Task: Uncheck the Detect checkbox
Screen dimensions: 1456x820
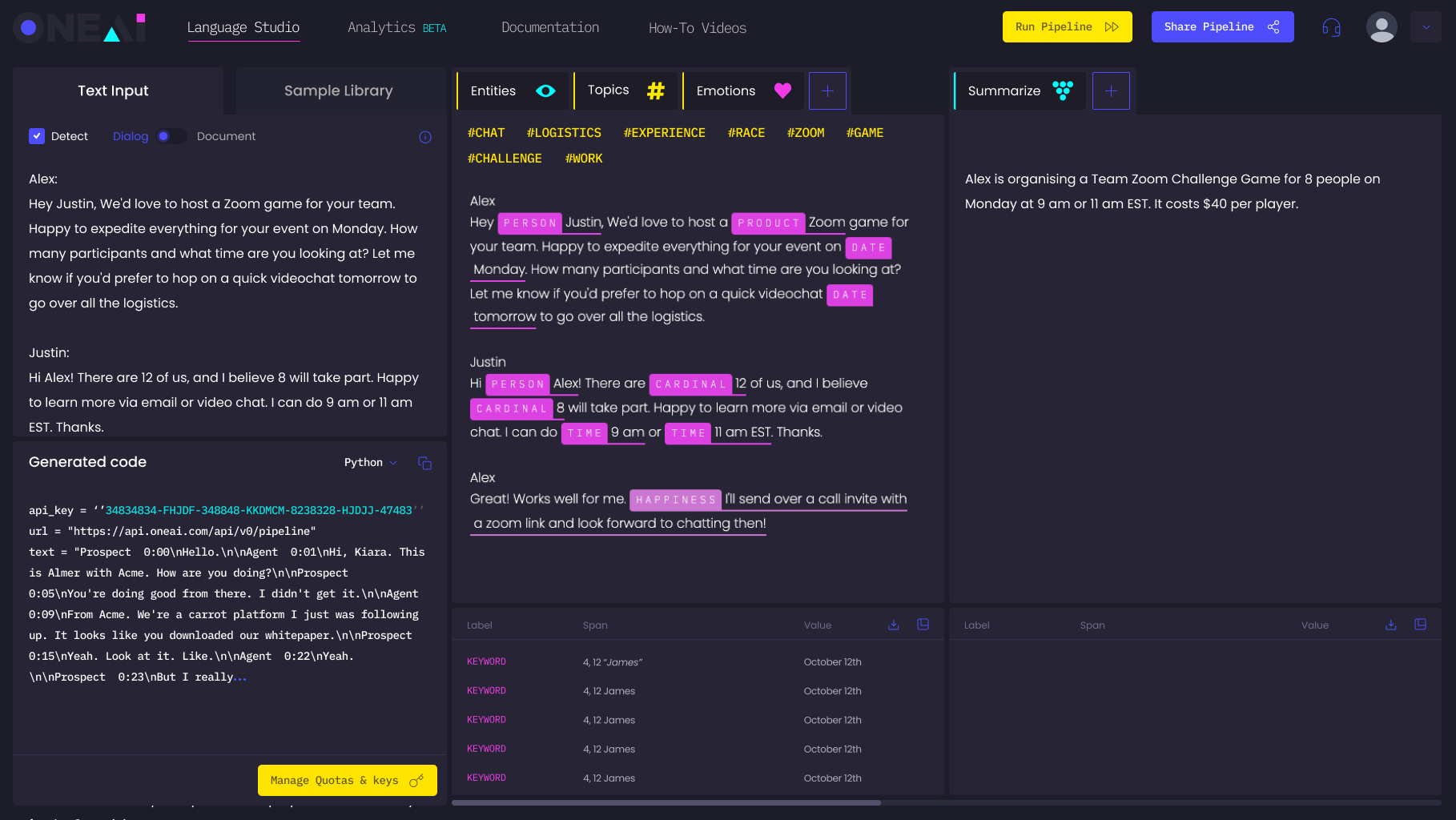Action: click(x=37, y=136)
